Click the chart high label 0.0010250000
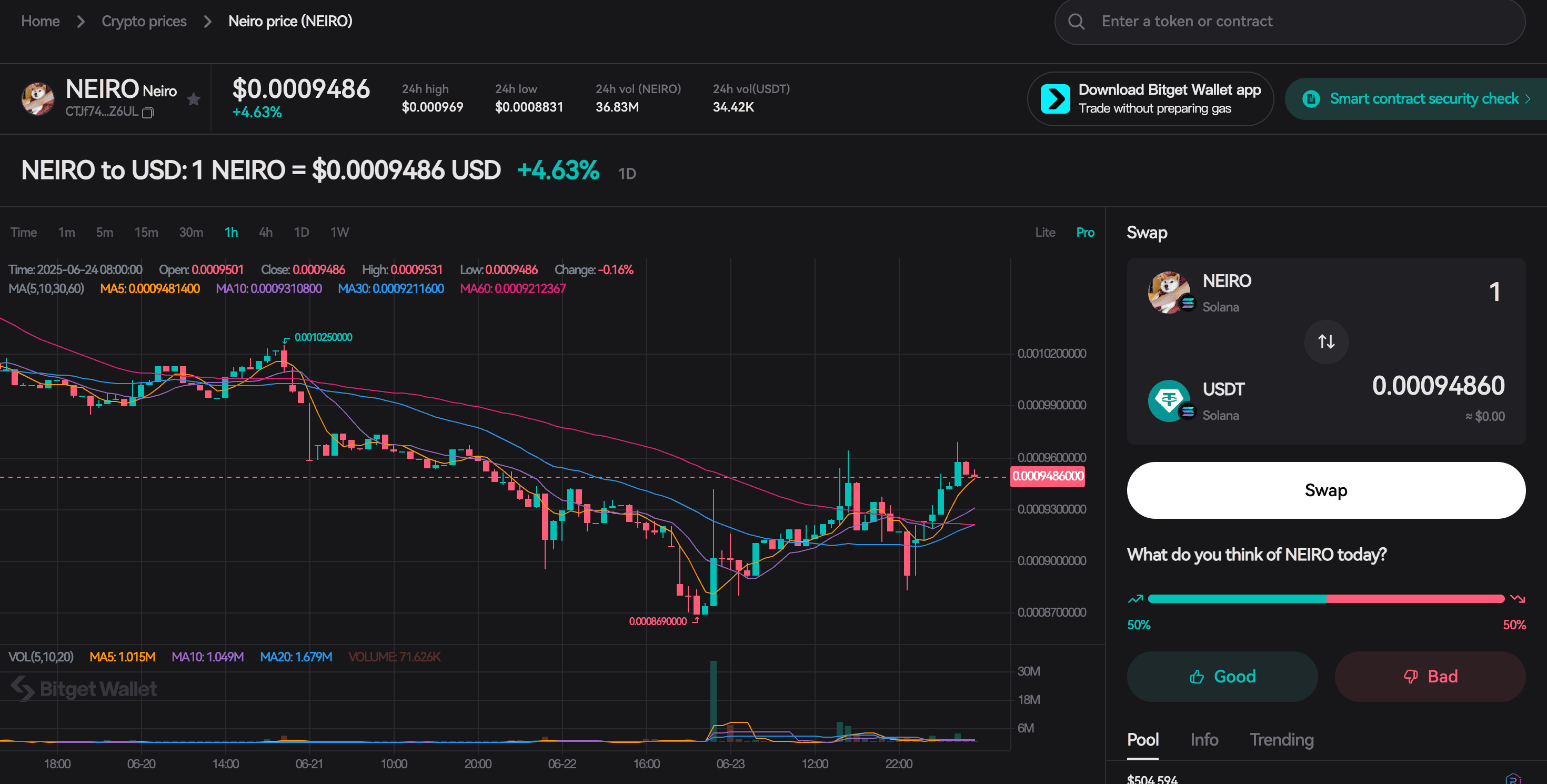Image resolution: width=1547 pixels, height=784 pixels. pyautogui.click(x=323, y=337)
